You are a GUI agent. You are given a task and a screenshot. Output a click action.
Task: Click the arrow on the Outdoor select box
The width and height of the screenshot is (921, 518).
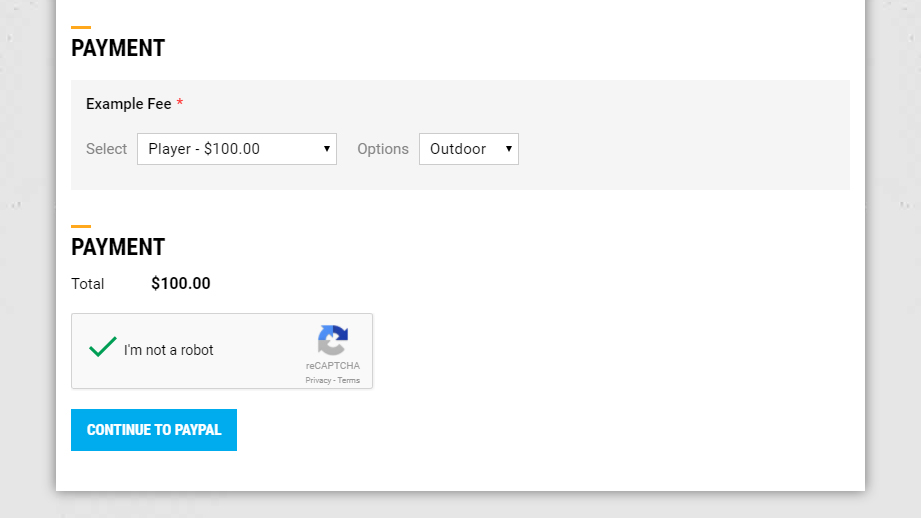tap(509, 149)
